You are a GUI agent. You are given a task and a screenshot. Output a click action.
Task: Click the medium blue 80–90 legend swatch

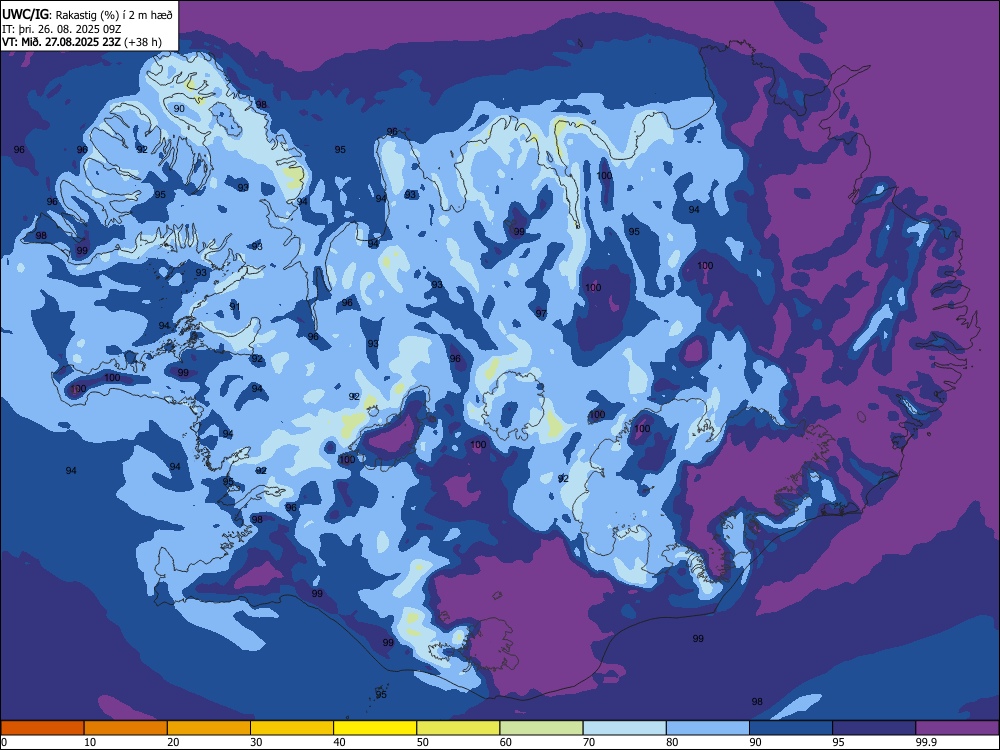pyautogui.click(x=708, y=728)
